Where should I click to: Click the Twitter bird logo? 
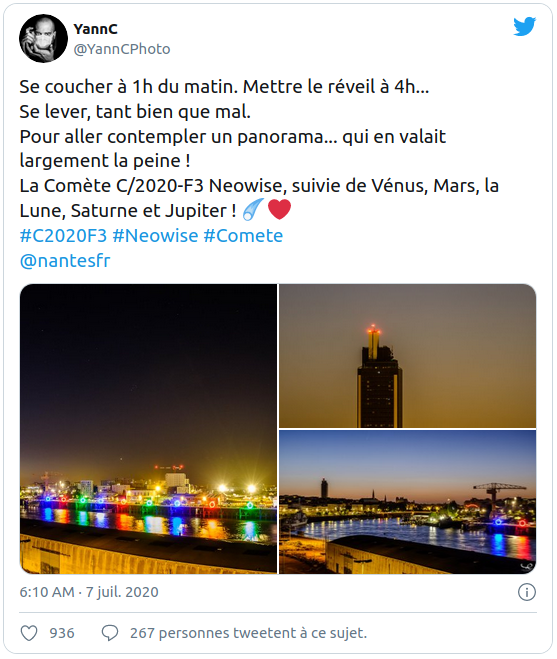click(524, 26)
